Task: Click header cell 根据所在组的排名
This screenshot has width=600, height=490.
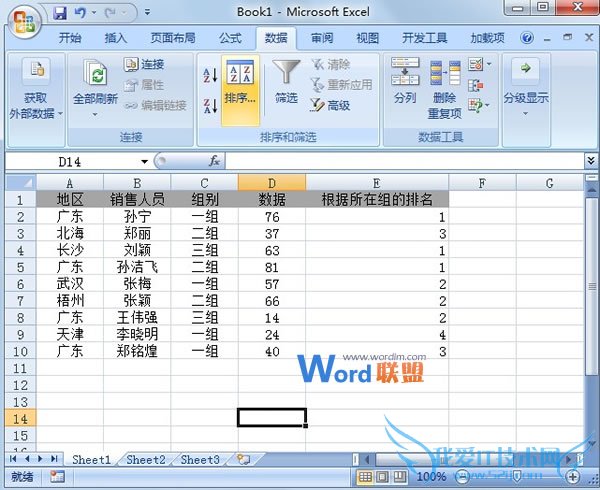Action: tap(377, 199)
